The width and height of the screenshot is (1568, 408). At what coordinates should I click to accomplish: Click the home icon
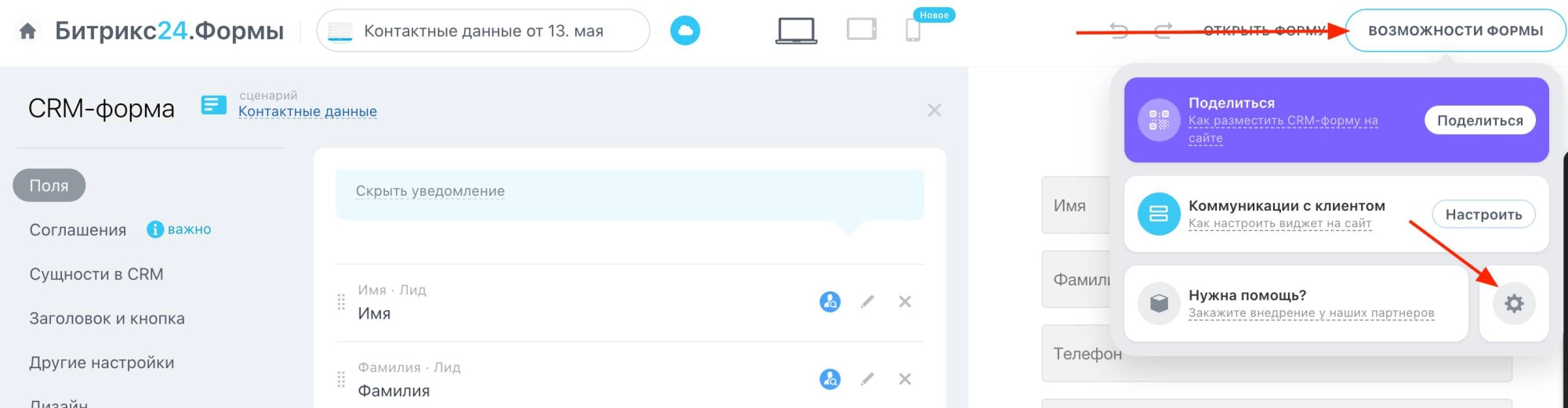point(27,31)
